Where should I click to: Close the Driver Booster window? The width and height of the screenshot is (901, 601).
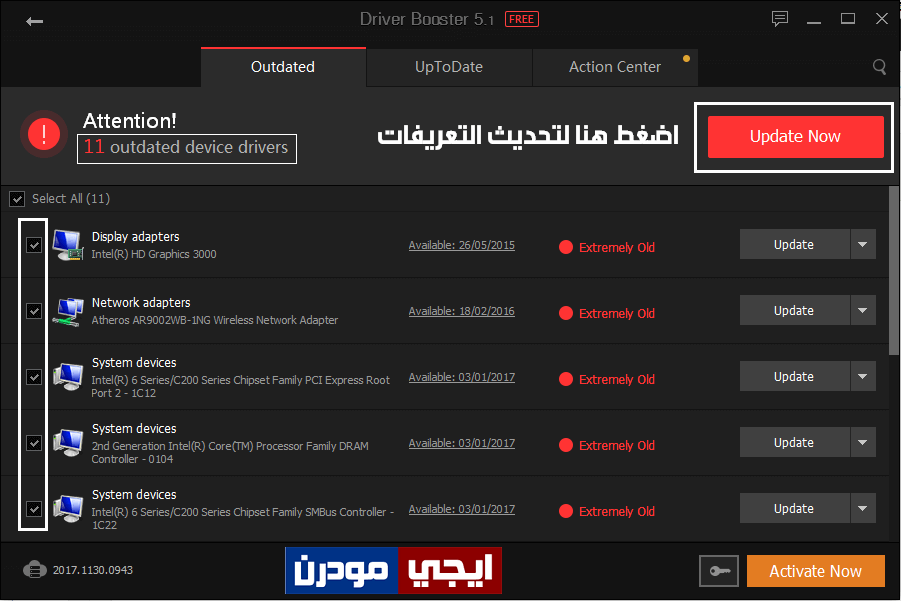881,19
